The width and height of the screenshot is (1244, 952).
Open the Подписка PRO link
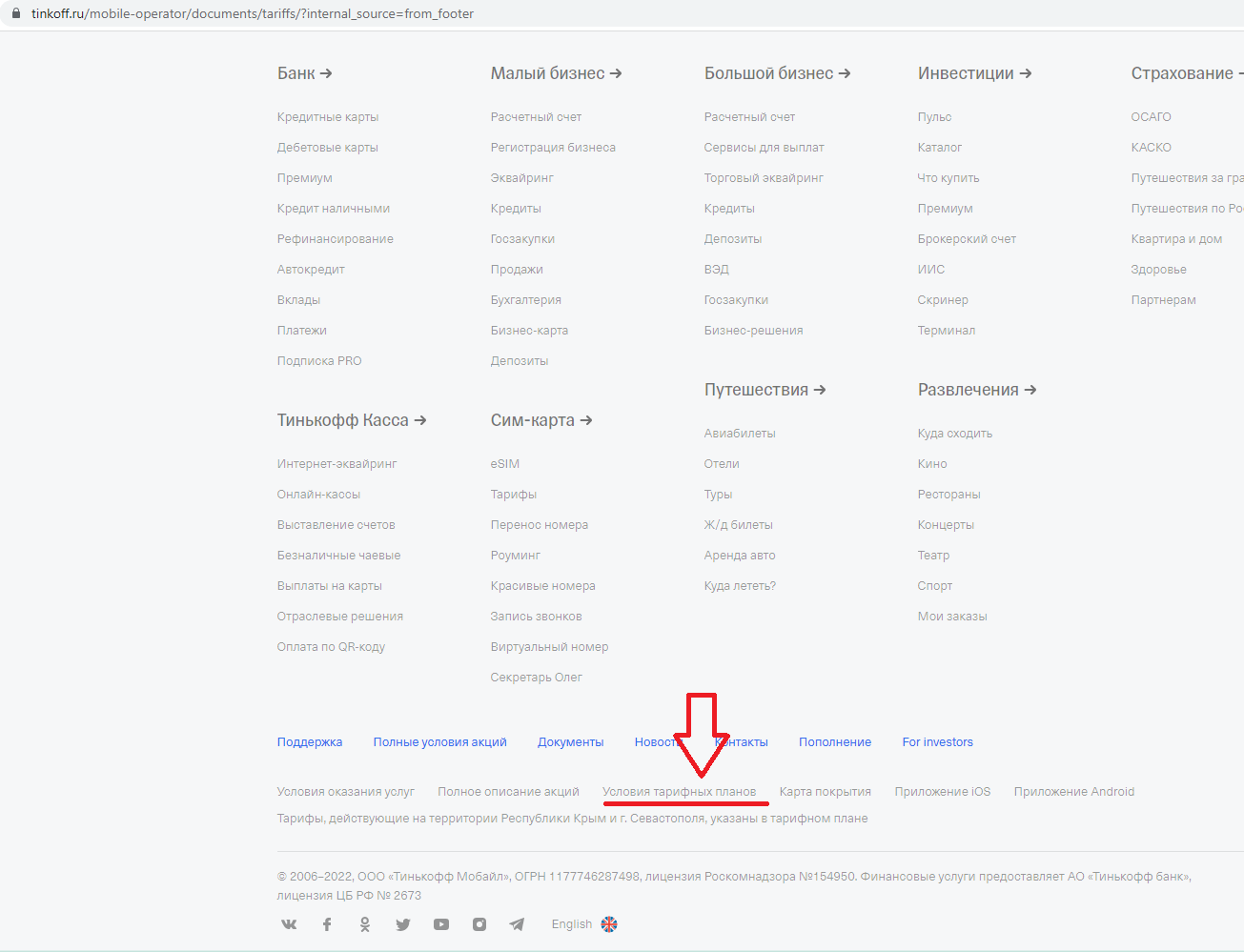click(x=319, y=361)
